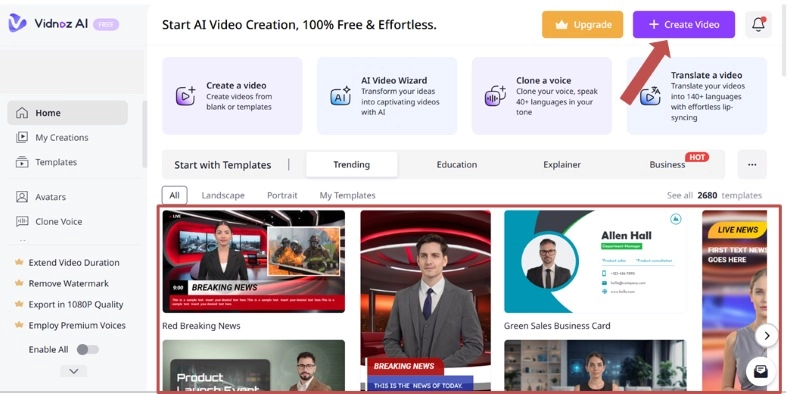The height and width of the screenshot is (394, 800).
Task: Switch to the Trending tab
Action: pyautogui.click(x=352, y=164)
